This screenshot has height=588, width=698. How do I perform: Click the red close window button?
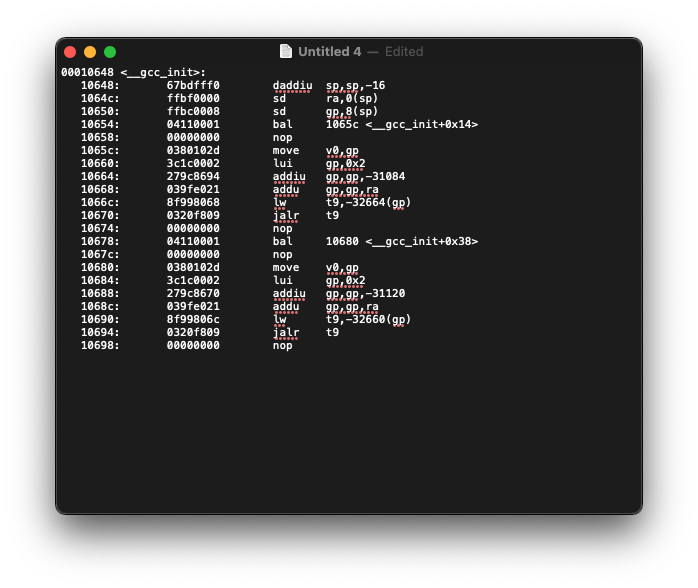[x=70, y=52]
